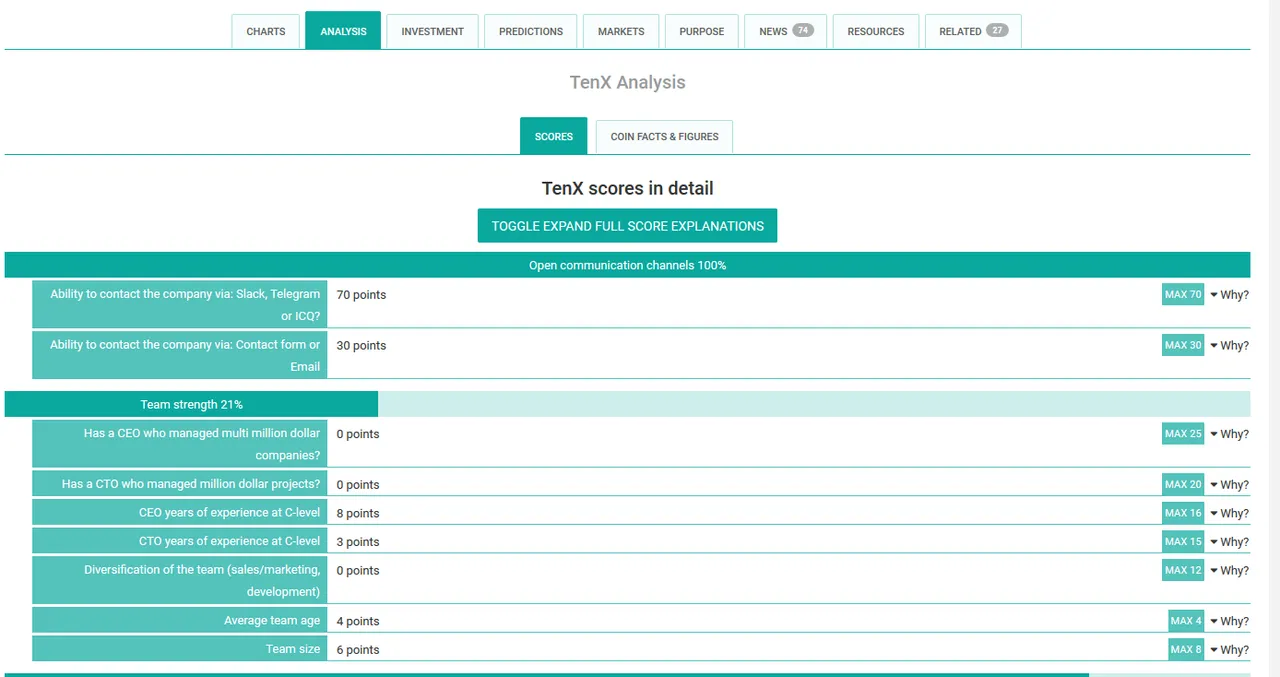
Task: Click the 70 points value
Action: 361,295
